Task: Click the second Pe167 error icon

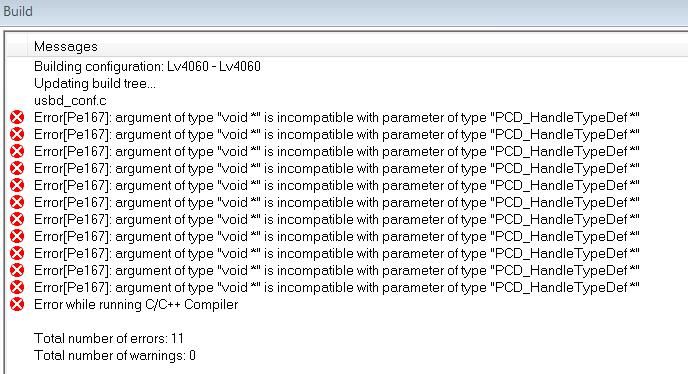Action: pyautogui.click(x=17, y=134)
